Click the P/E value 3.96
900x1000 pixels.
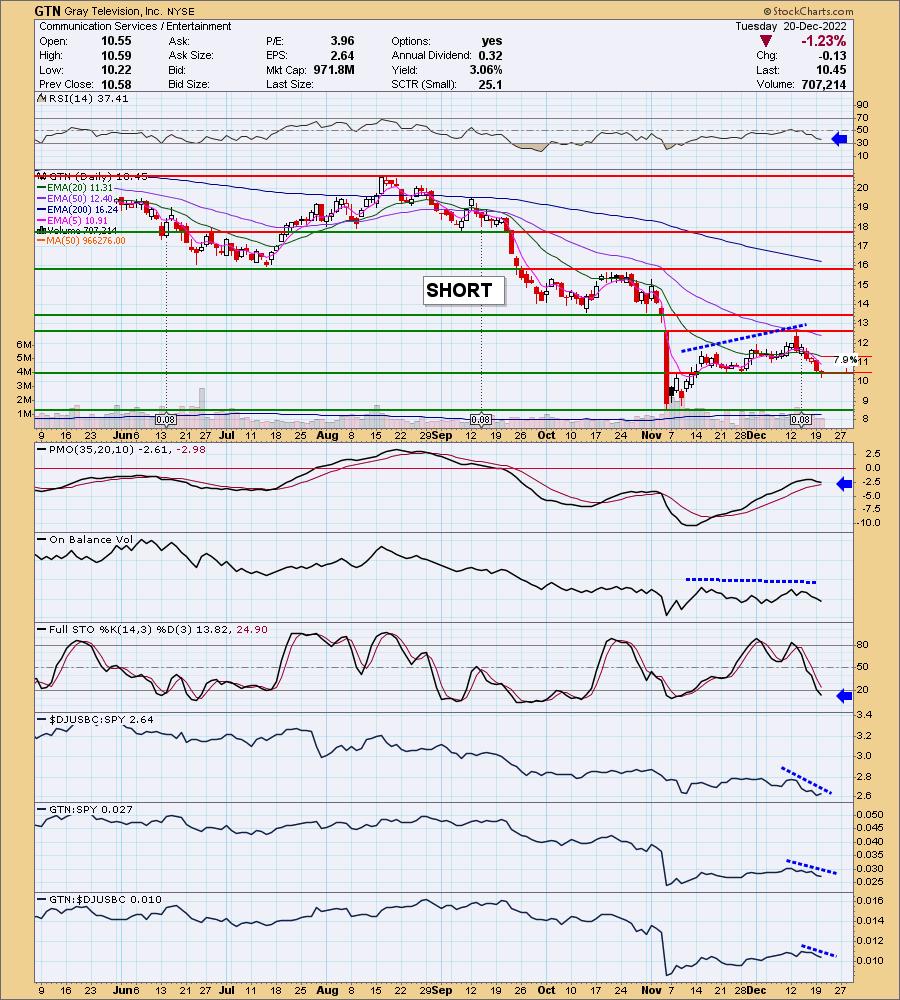pyautogui.click(x=342, y=41)
